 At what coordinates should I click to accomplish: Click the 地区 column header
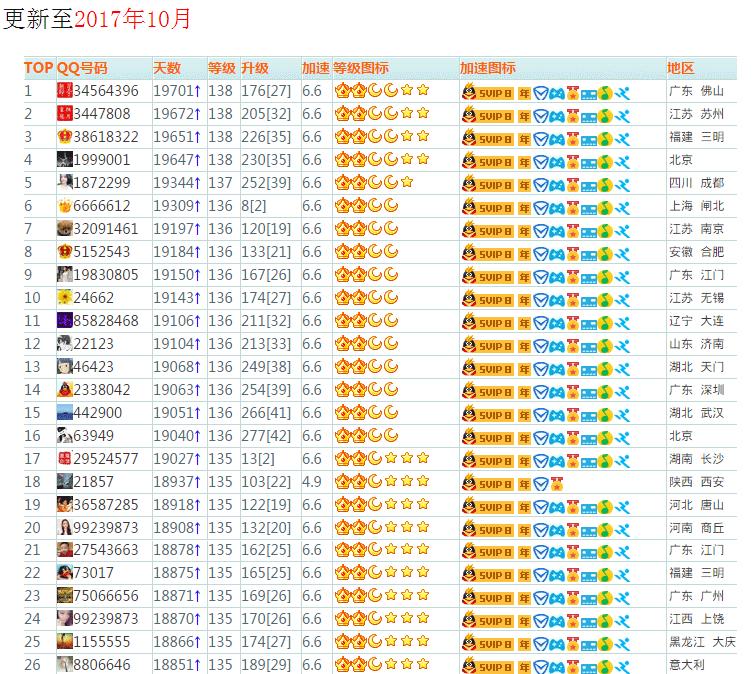point(681,68)
